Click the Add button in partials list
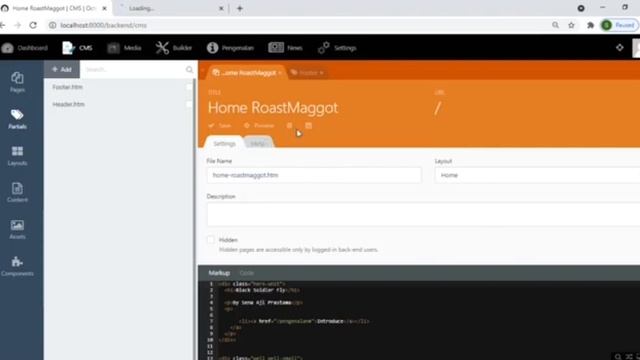This screenshot has width=640, height=360. click(62, 69)
